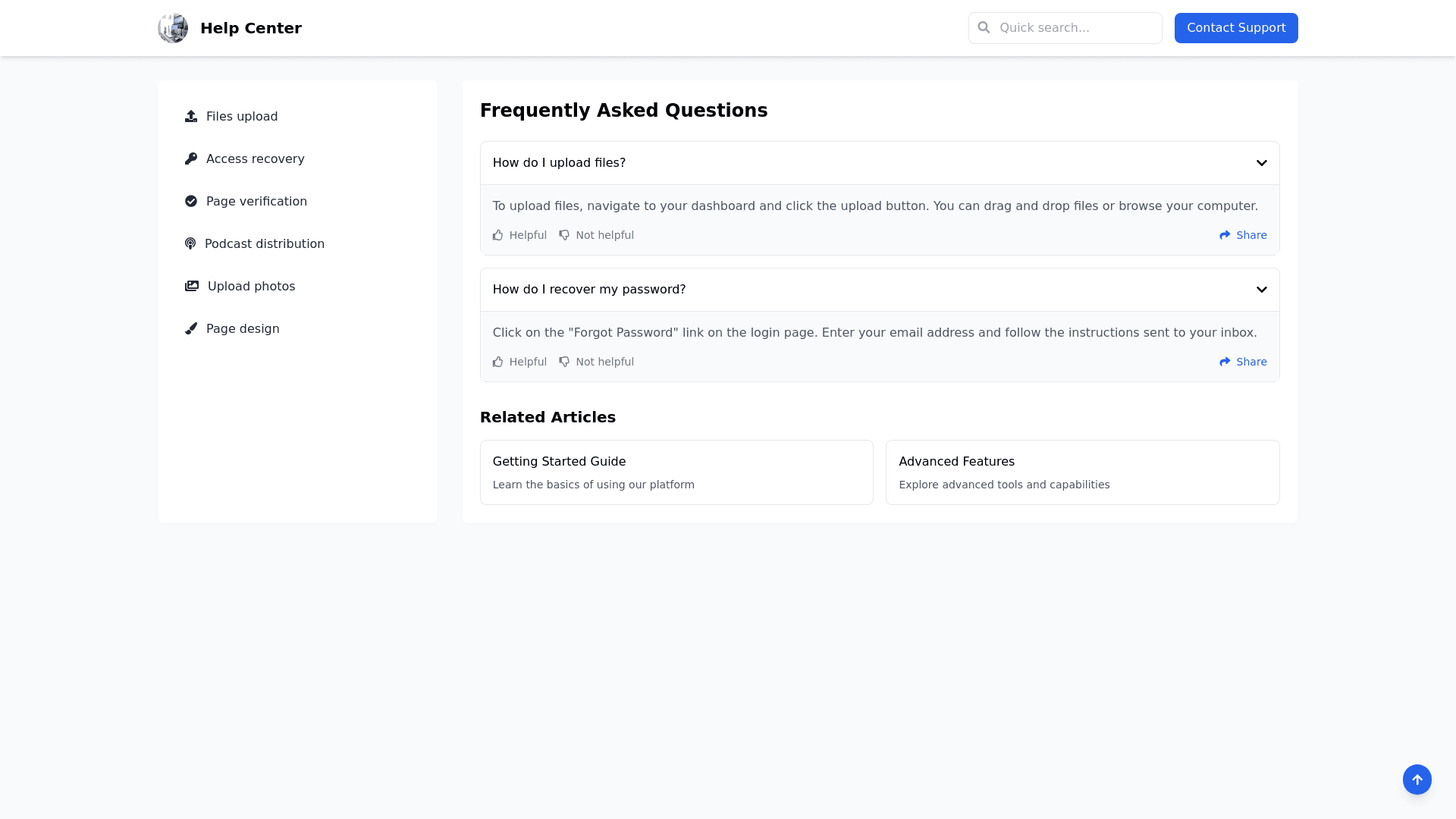Click the scroll-to-top arrow button
1456x819 pixels.
pos(1417,779)
